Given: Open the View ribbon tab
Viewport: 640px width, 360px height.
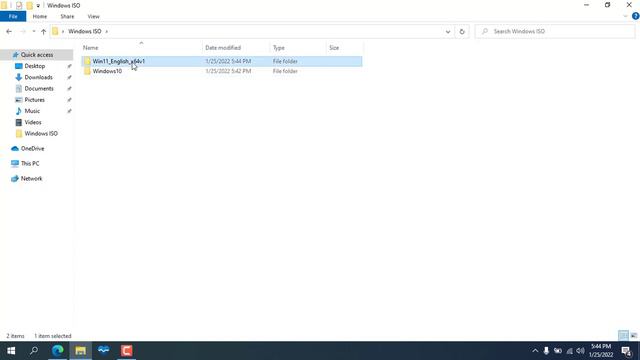Looking at the screenshot, I should tap(93, 16).
